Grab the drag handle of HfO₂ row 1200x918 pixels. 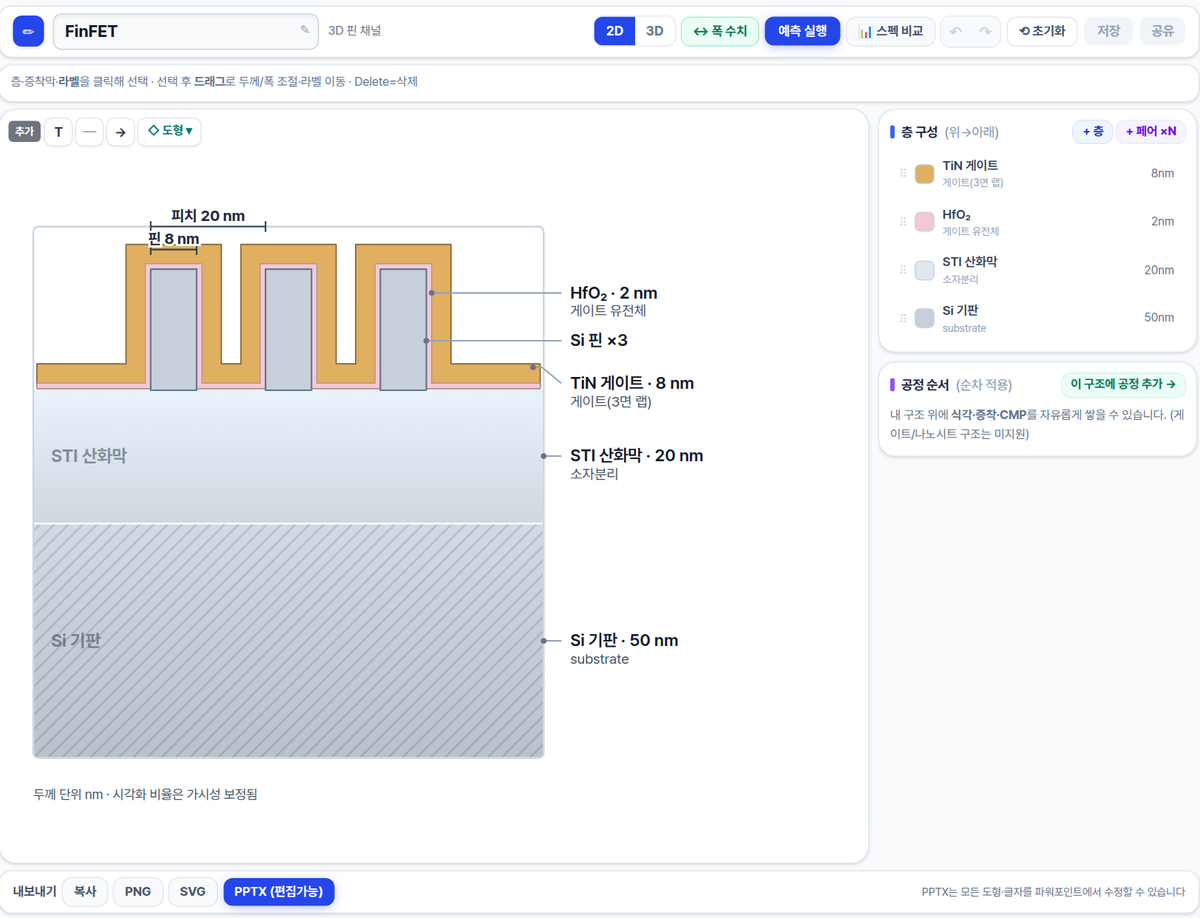click(x=903, y=222)
